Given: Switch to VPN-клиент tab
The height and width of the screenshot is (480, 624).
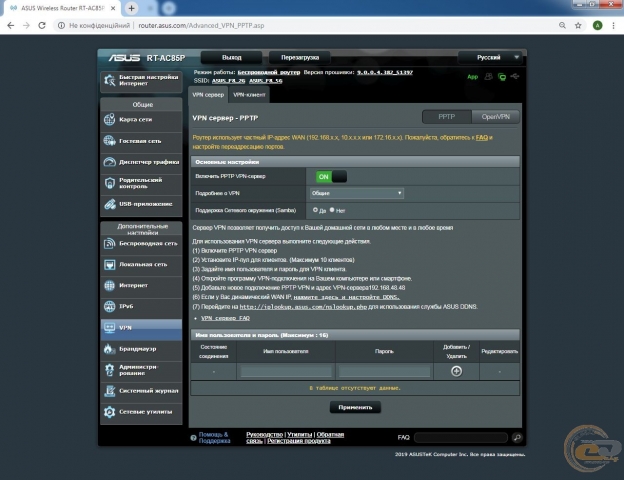Looking at the screenshot, I should pyautogui.click(x=249, y=95).
